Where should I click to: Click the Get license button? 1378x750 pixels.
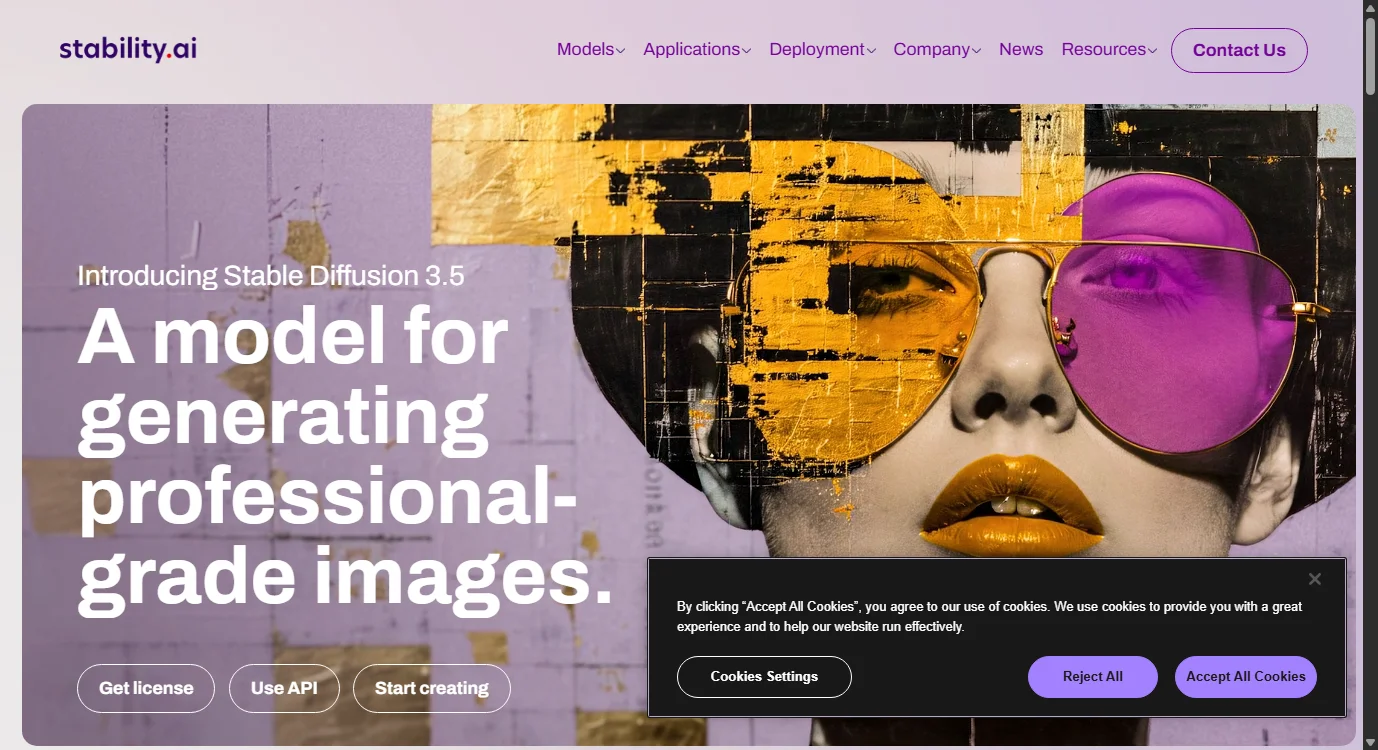point(146,688)
